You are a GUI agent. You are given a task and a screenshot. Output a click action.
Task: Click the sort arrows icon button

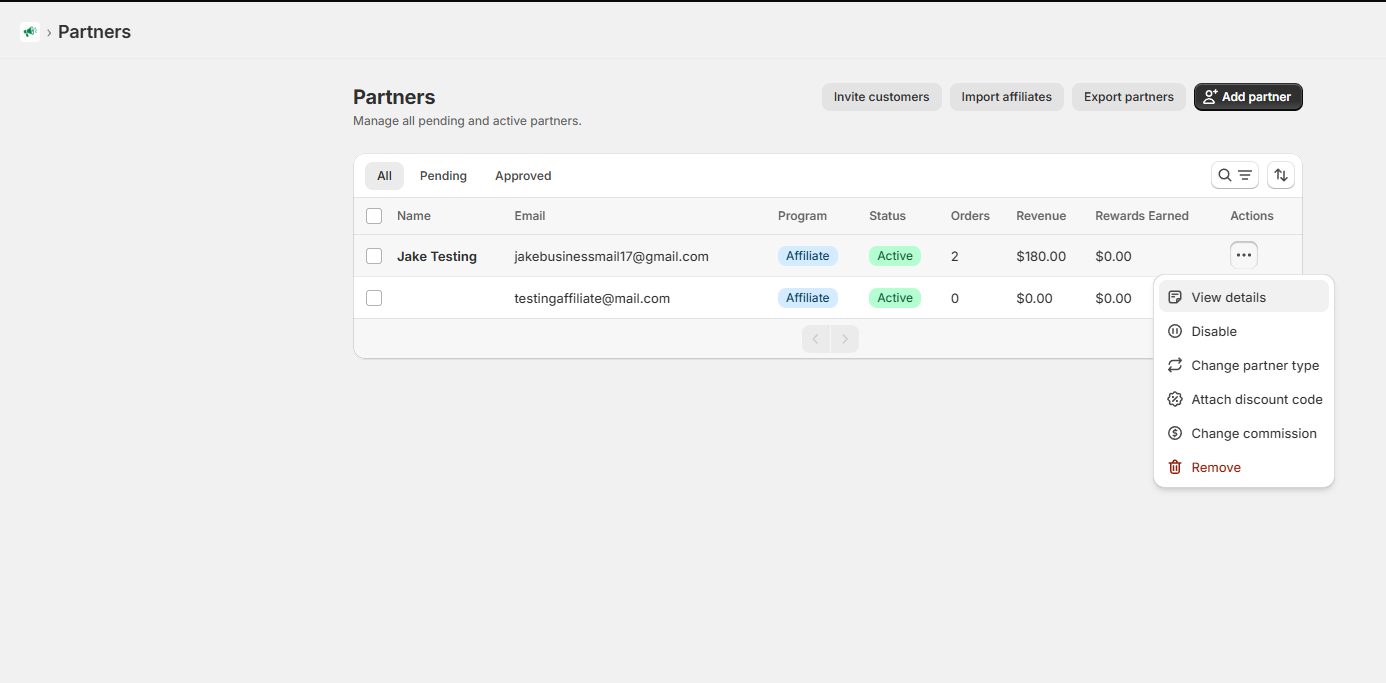(x=1281, y=175)
